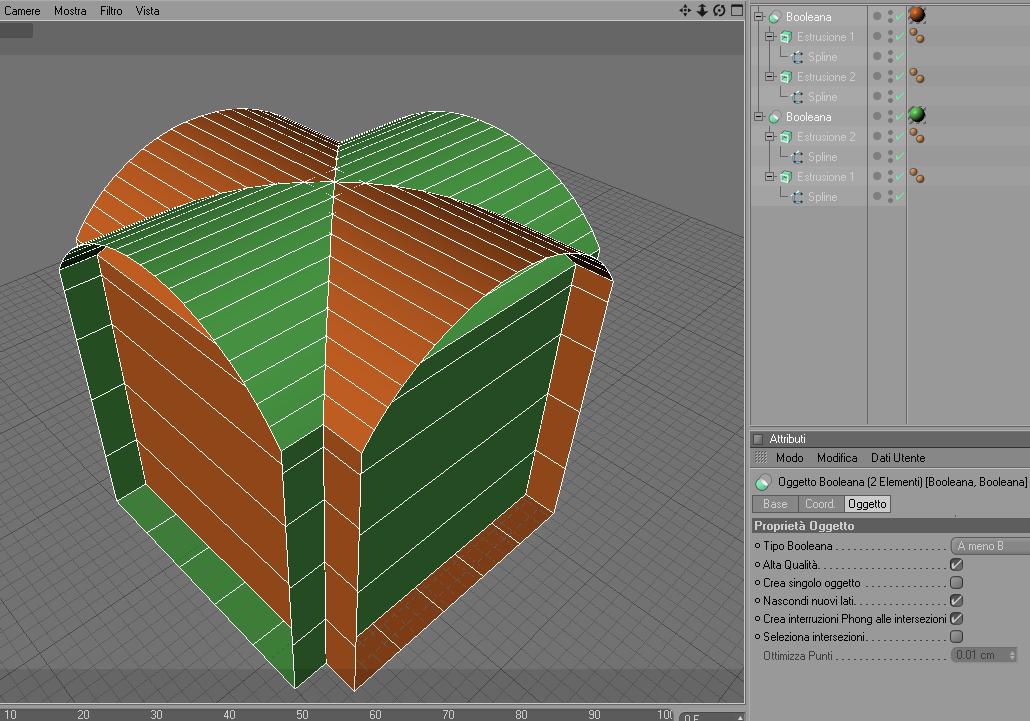Disable the Alta Qualità checkbox
This screenshot has width=1030, height=721.
pos(956,564)
